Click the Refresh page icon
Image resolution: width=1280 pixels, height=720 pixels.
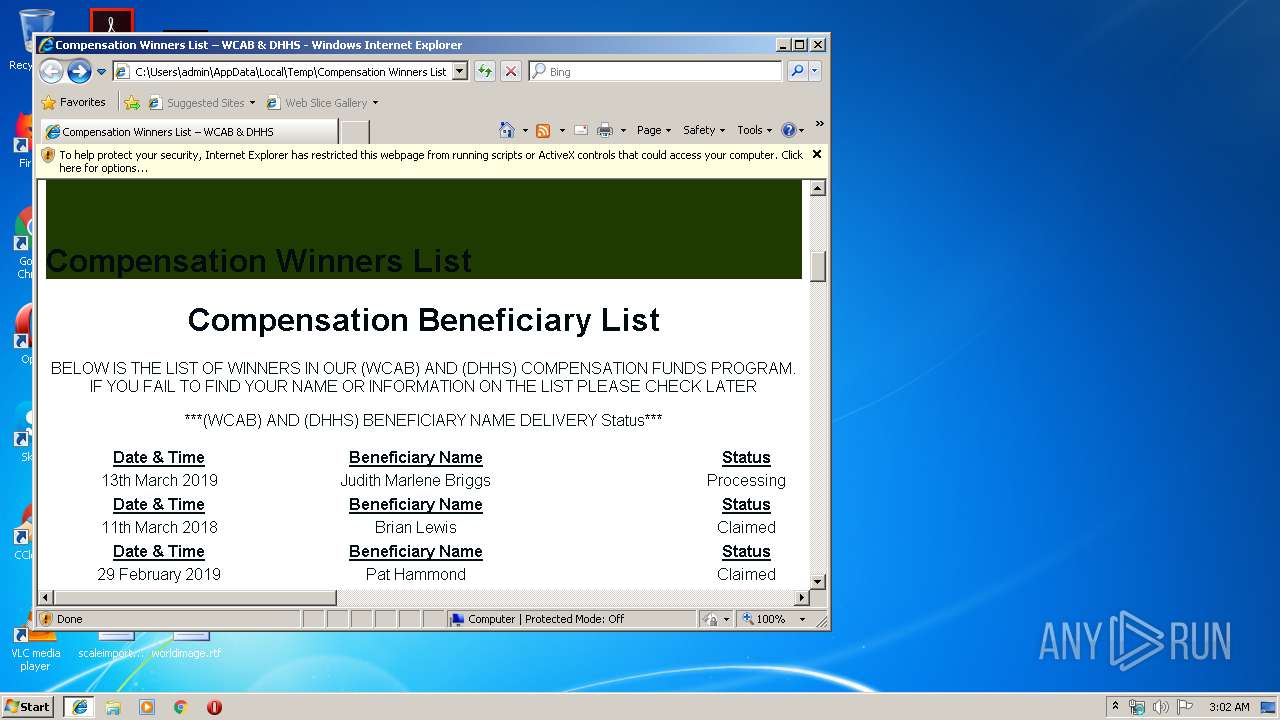(485, 71)
